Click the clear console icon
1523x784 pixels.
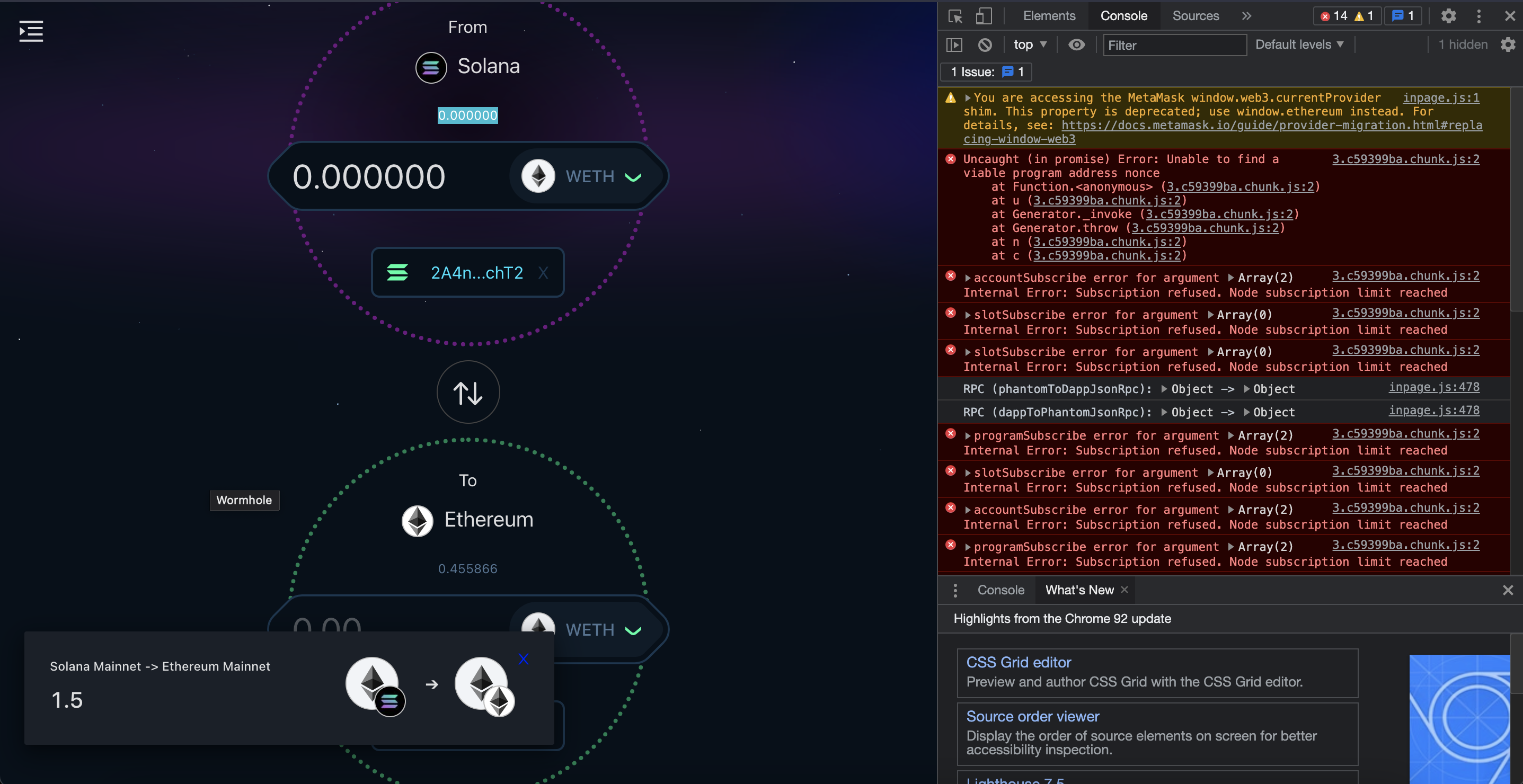click(985, 44)
